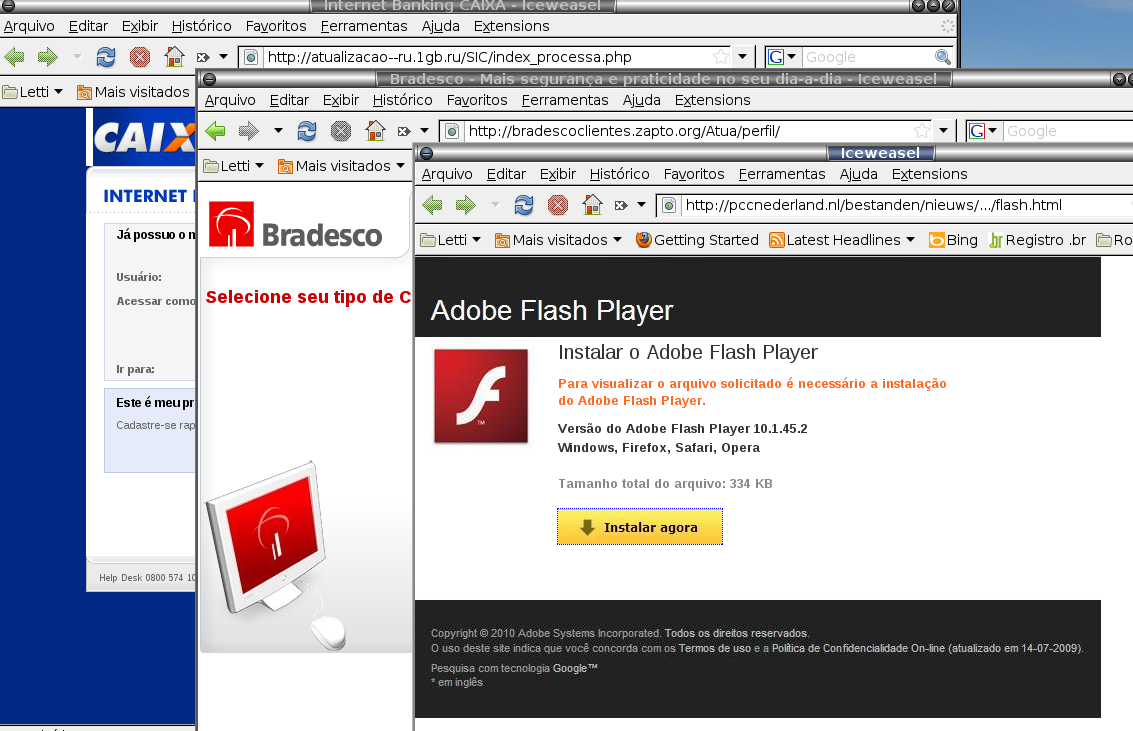The height and width of the screenshot is (731, 1133).
Task: Click the stop icon in the Bradesco window
Action: tap(341, 131)
